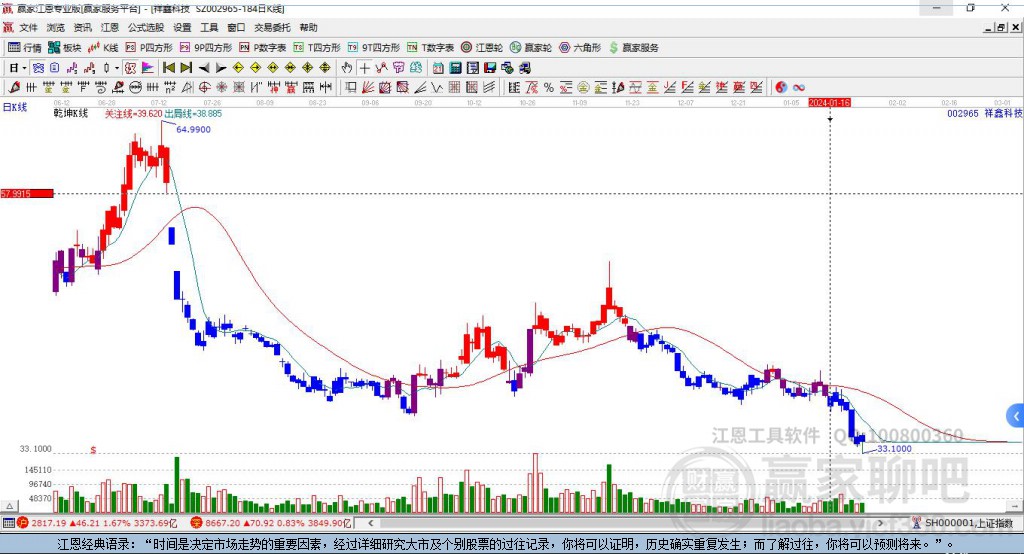Image resolution: width=1024 pixels, height=554 pixels.
Task: Select the hand pan tool
Action: tap(347, 67)
